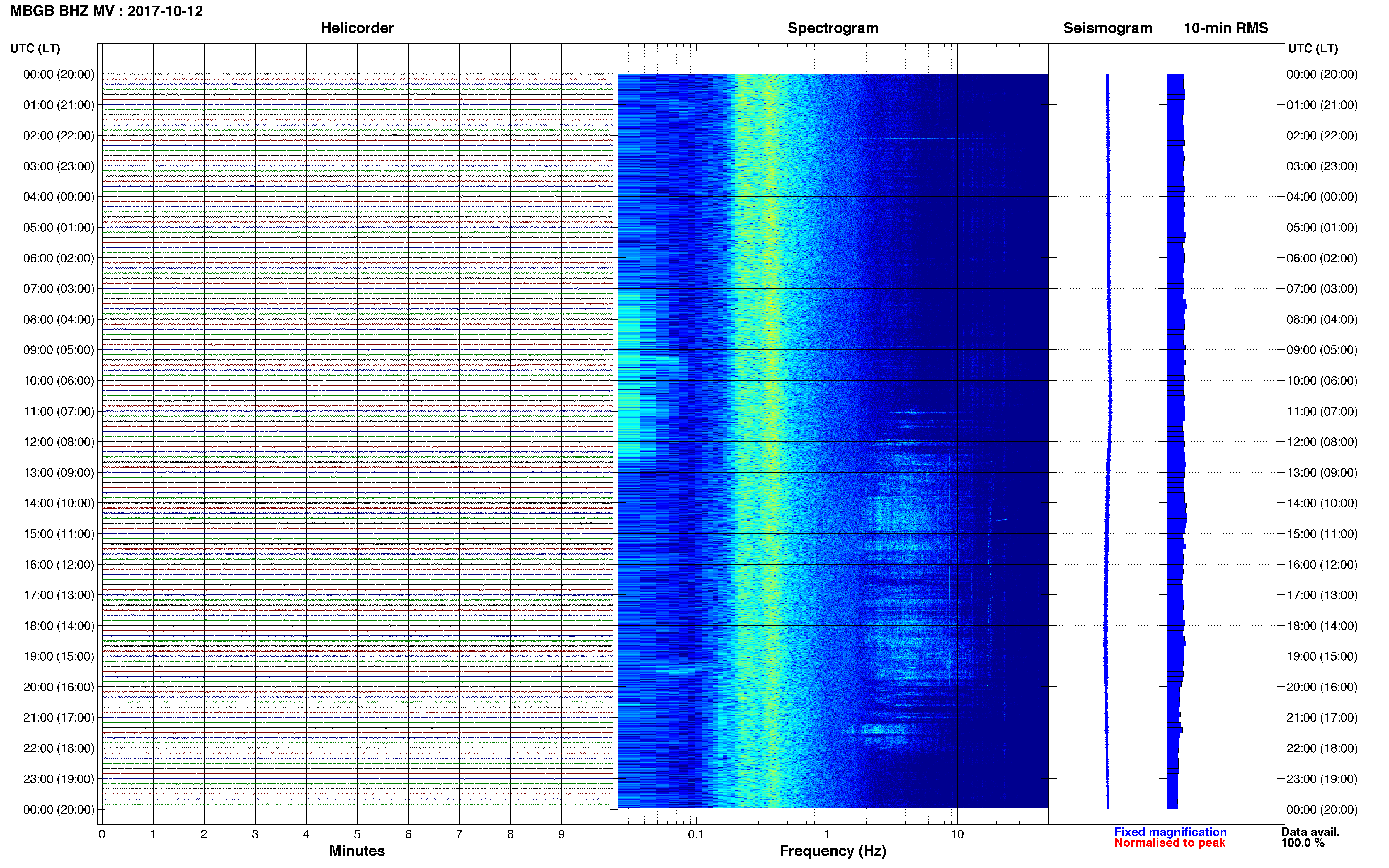Click the 'Minutes' axis label
Viewport: 1389px width, 868px height.
357,851
